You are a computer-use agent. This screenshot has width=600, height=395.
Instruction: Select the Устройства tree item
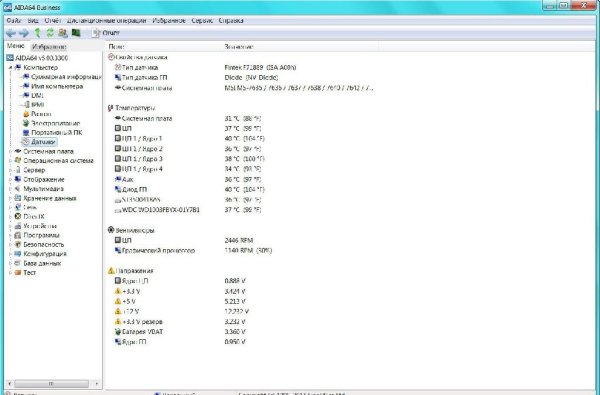(x=36, y=226)
